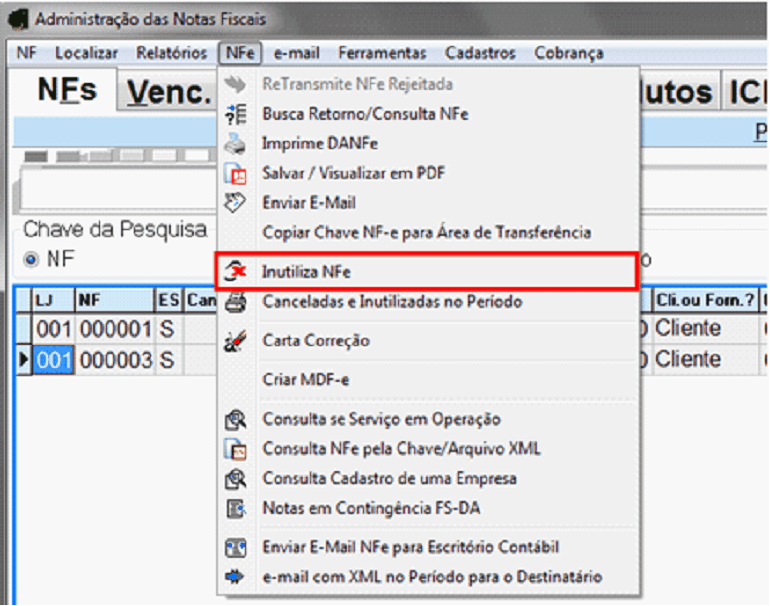Click the Canceladas e Inutilizadas no Período entry

(x=392, y=301)
